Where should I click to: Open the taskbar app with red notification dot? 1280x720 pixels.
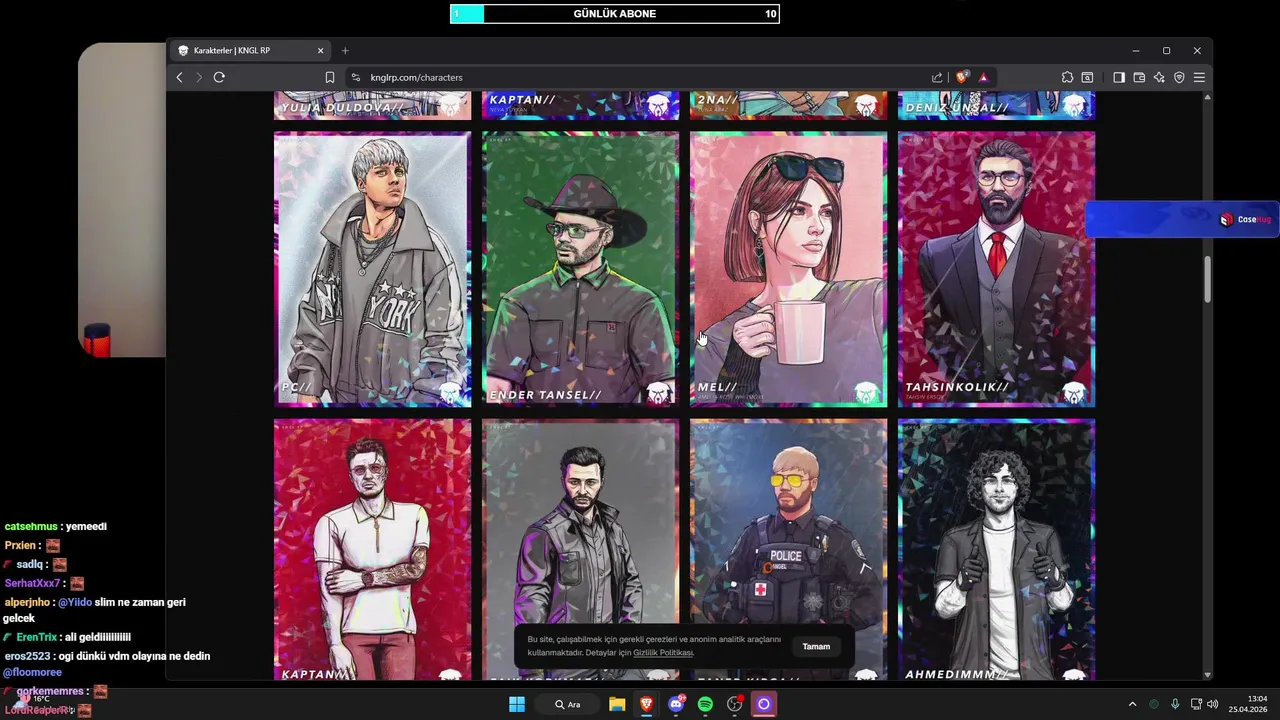735,704
